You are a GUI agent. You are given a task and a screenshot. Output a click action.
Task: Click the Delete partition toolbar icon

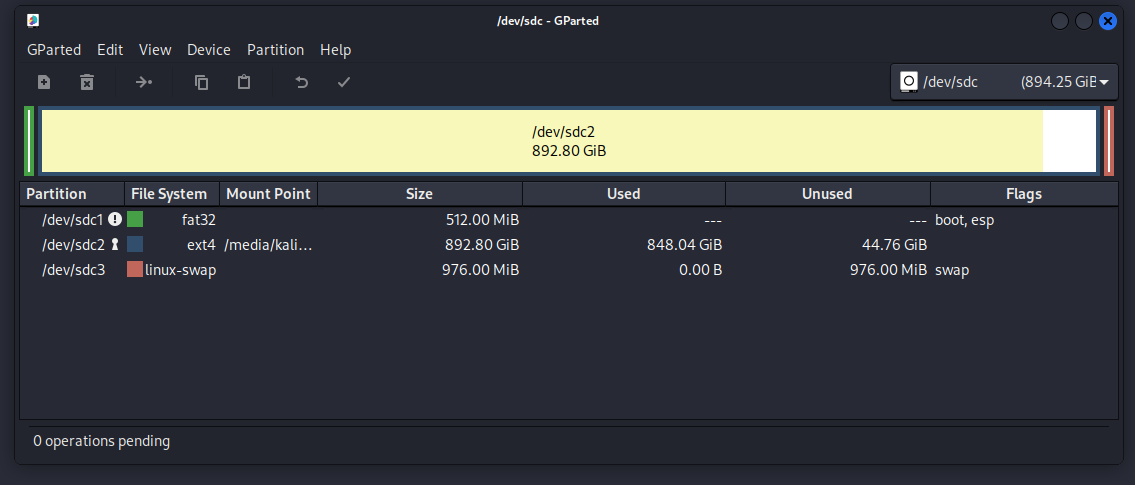[87, 83]
